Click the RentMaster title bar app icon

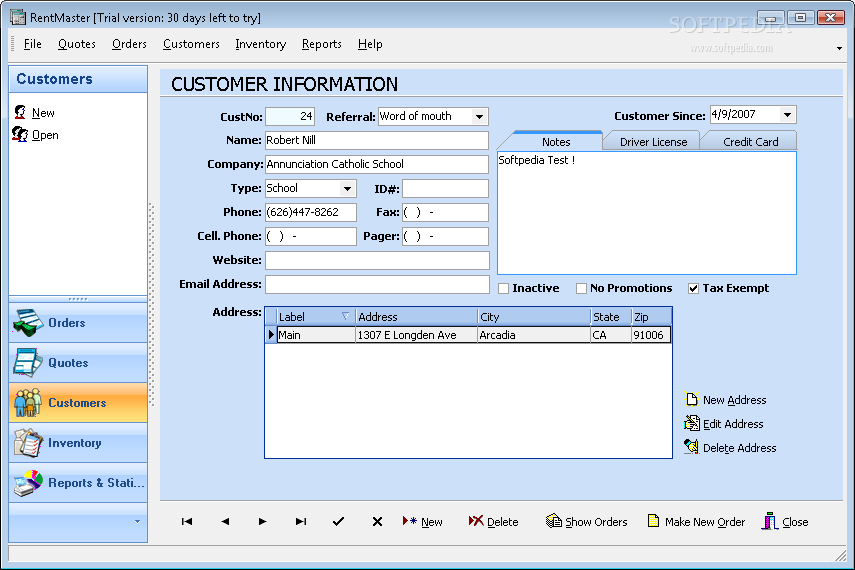point(18,17)
